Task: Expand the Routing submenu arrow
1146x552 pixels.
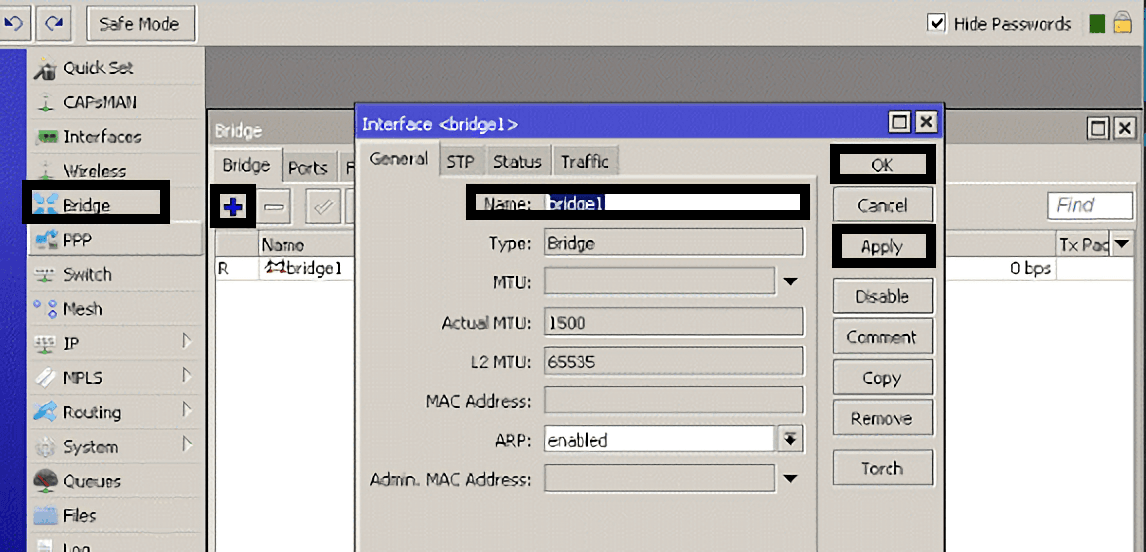Action: coord(187,410)
